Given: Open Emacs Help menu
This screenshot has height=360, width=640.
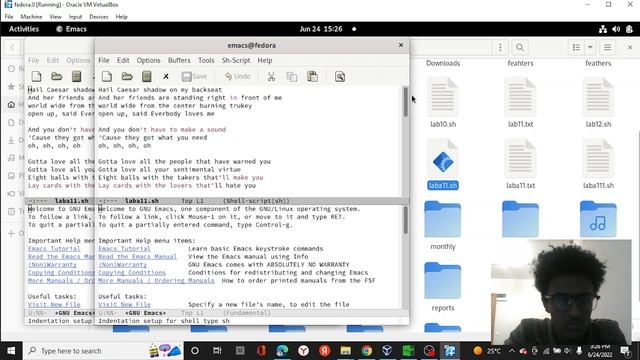Looking at the screenshot, I should click(x=265, y=60).
